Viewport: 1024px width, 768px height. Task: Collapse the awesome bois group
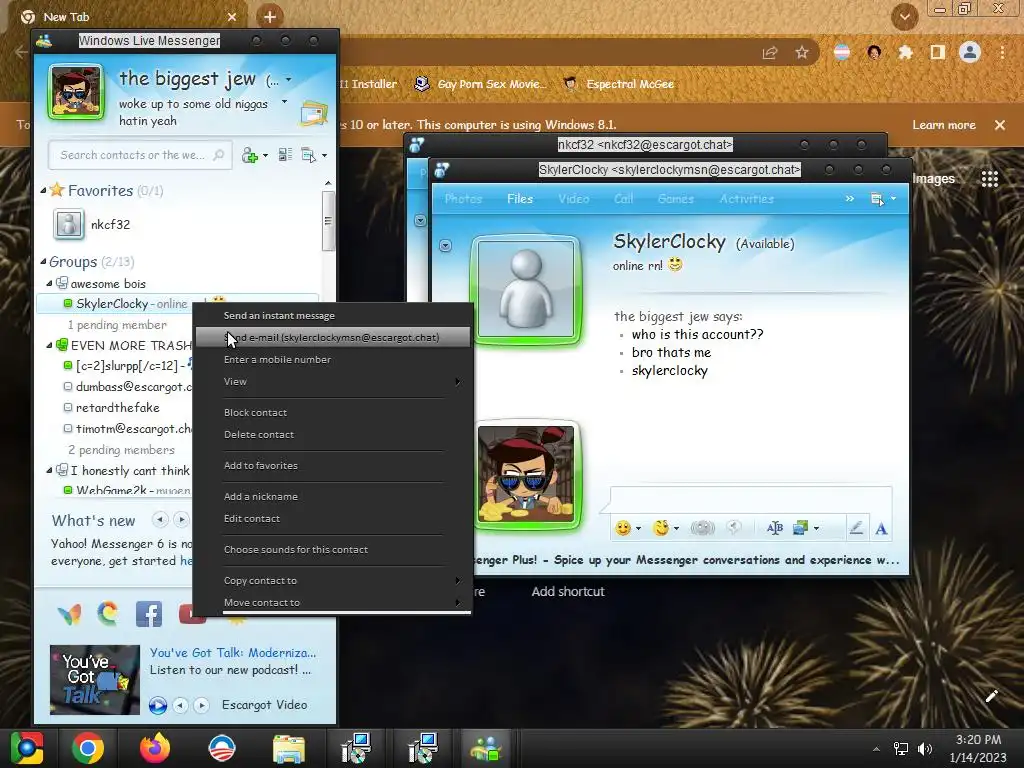(x=50, y=283)
